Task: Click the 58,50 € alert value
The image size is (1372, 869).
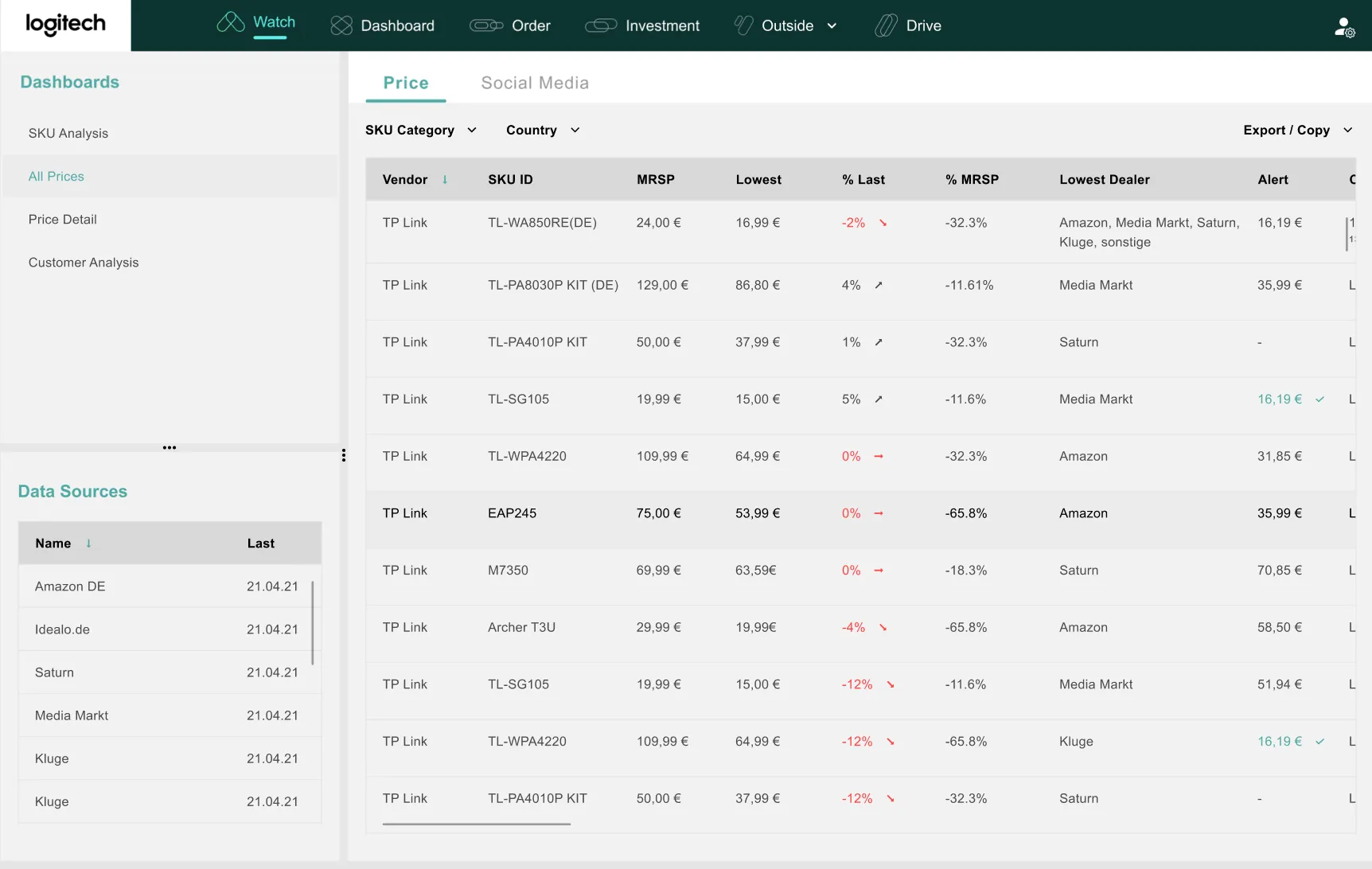Action: [x=1280, y=627]
